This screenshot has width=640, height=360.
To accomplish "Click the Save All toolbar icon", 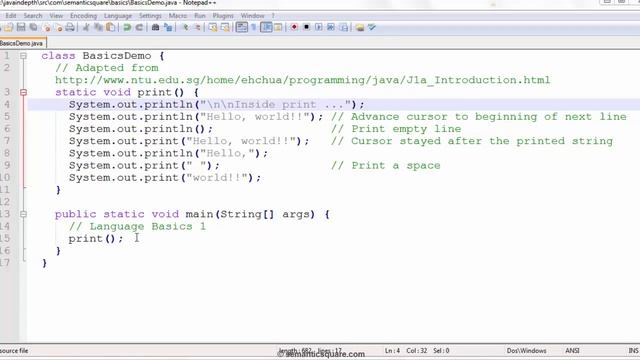I will (x=33, y=27).
